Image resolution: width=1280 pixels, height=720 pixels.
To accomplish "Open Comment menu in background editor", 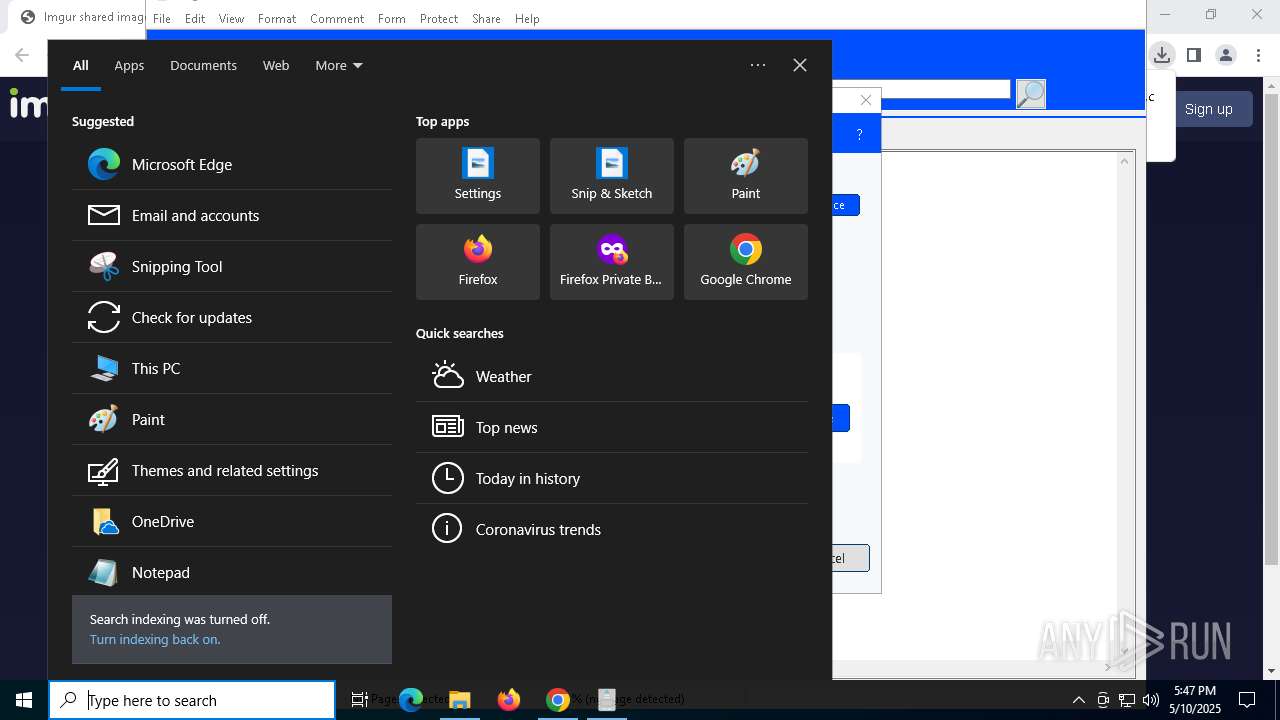I will pyautogui.click(x=337, y=18).
